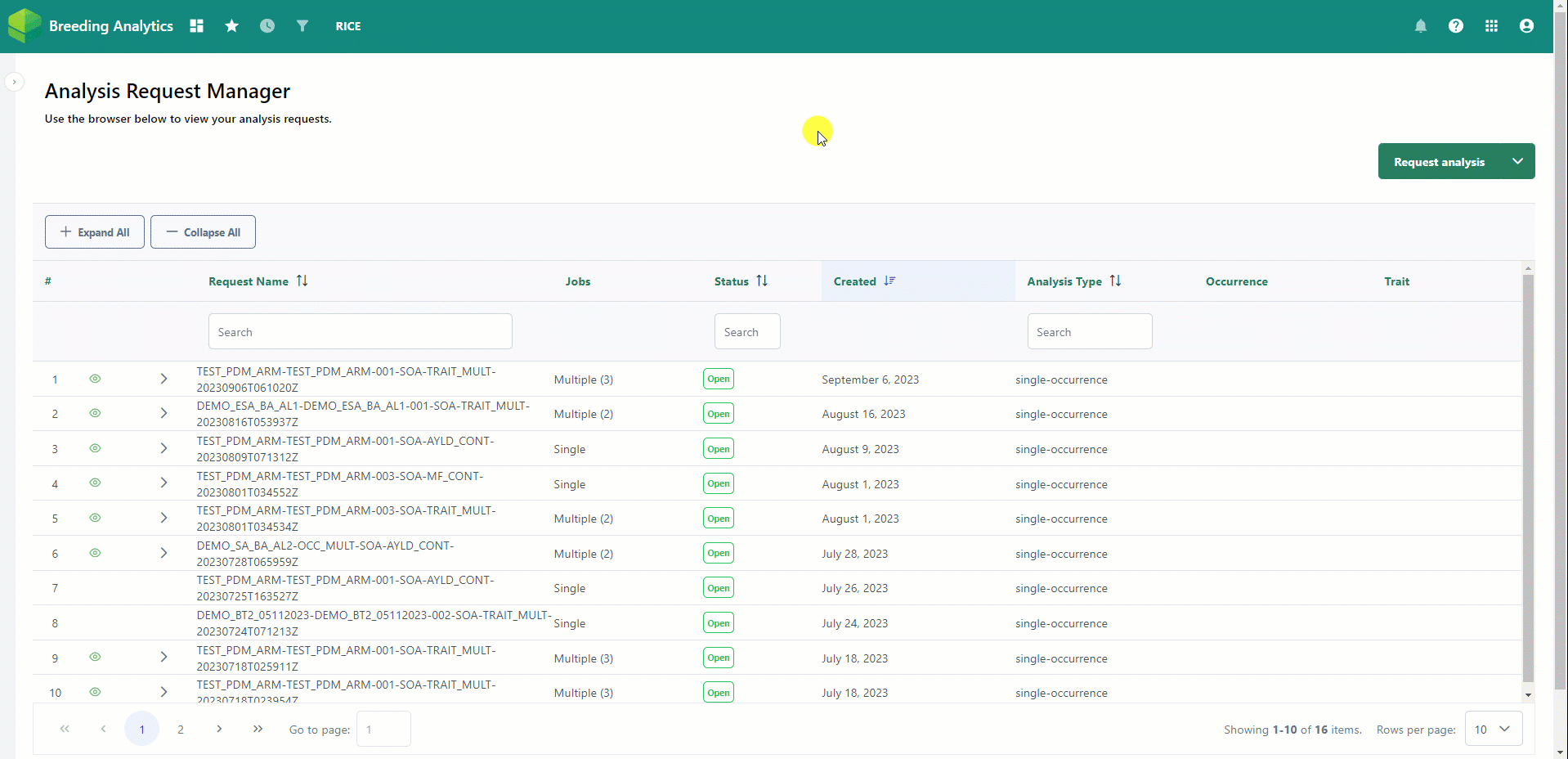Expand row 3 chevron
This screenshot has width=1568, height=759.
[164, 448]
